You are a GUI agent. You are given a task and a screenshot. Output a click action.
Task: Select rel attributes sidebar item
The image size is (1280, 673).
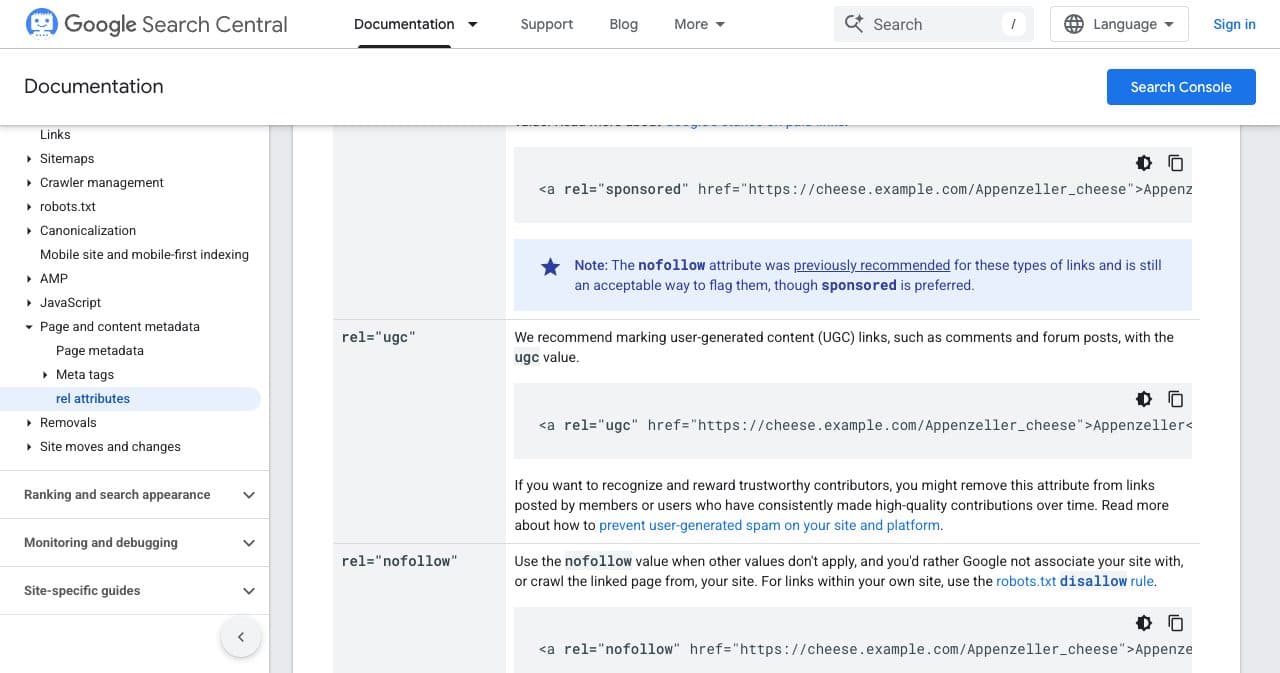tap(93, 399)
